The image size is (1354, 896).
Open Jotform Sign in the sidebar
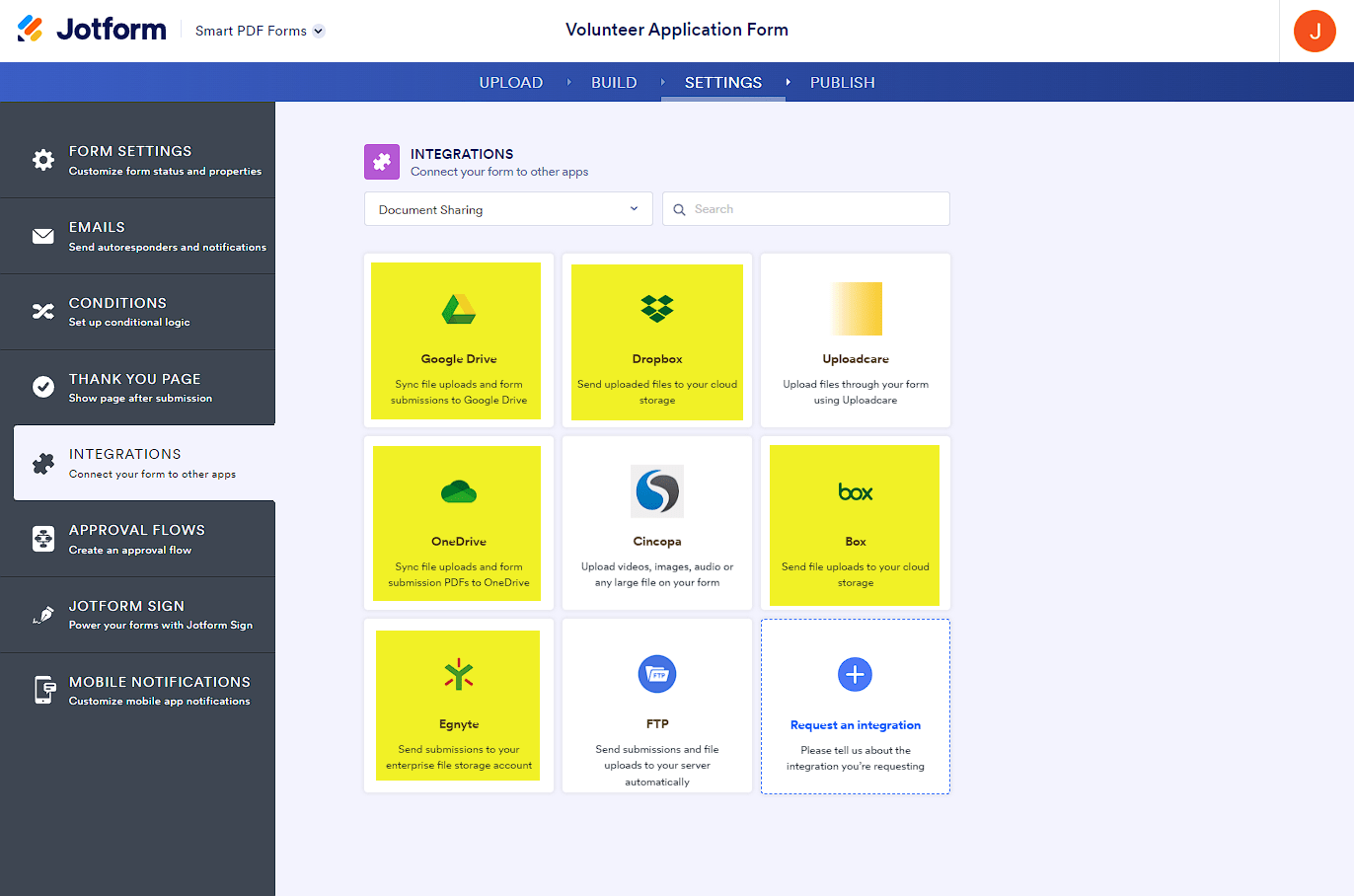(x=137, y=615)
